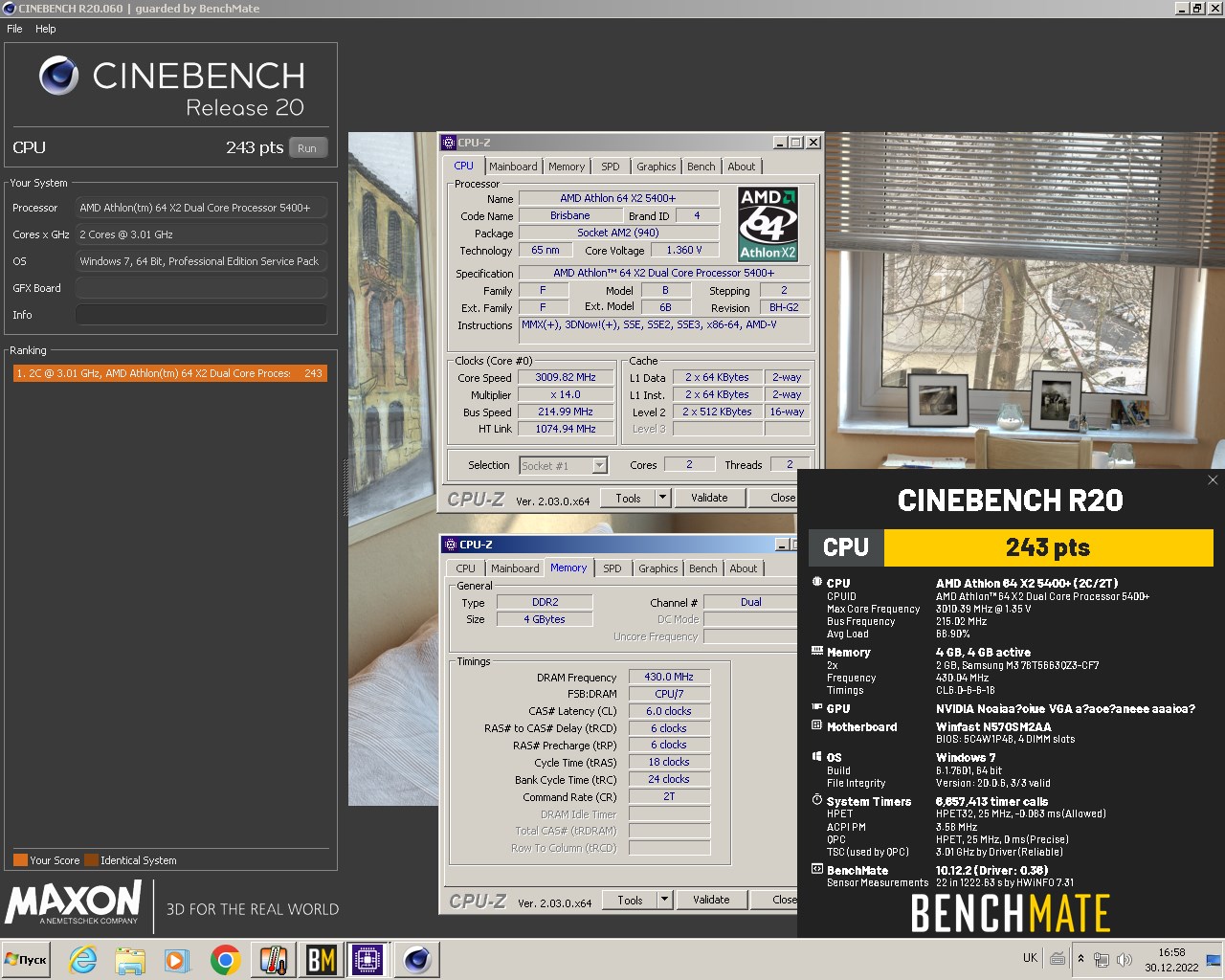This screenshot has width=1225, height=980.
Task: Switch to Mainboard tab in upper CPU-Z
Action: (x=513, y=167)
